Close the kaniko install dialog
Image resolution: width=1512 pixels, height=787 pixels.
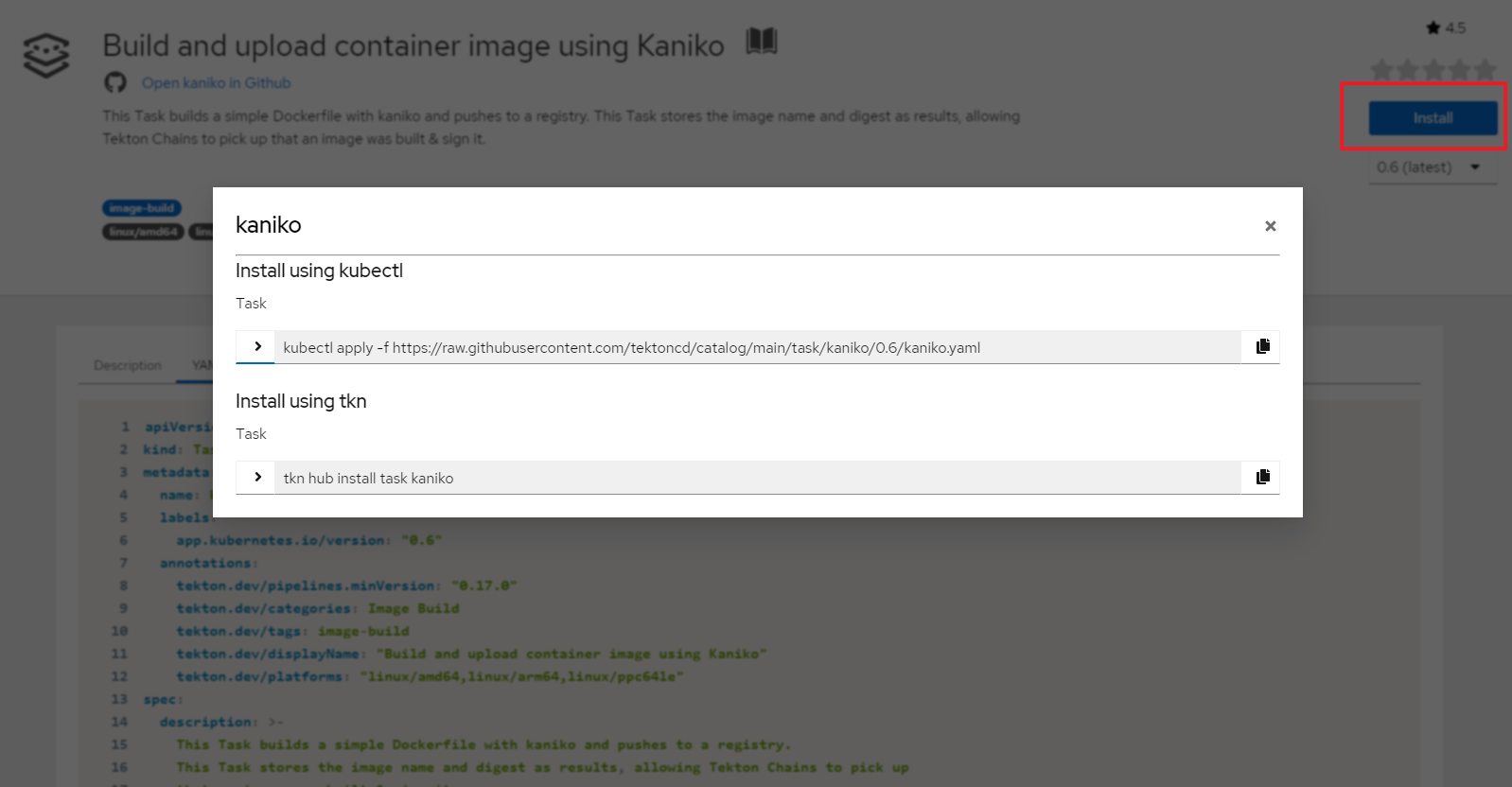click(x=1270, y=226)
